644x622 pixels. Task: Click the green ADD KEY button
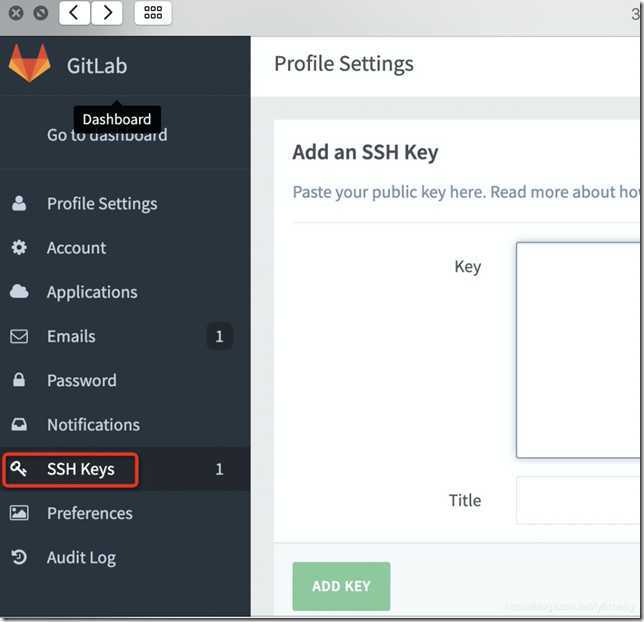click(x=341, y=586)
